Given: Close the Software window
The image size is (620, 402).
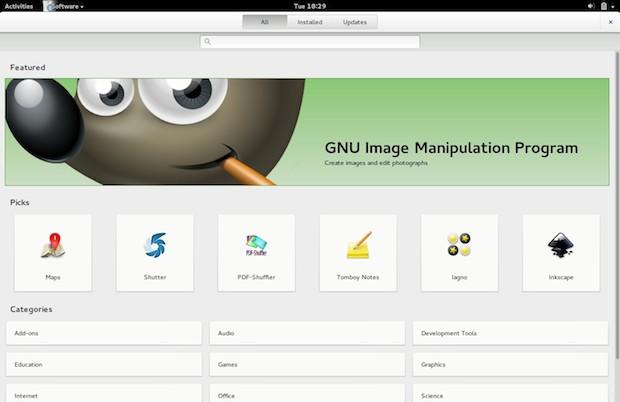Looking at the screenshot, I should coord(611,22).
